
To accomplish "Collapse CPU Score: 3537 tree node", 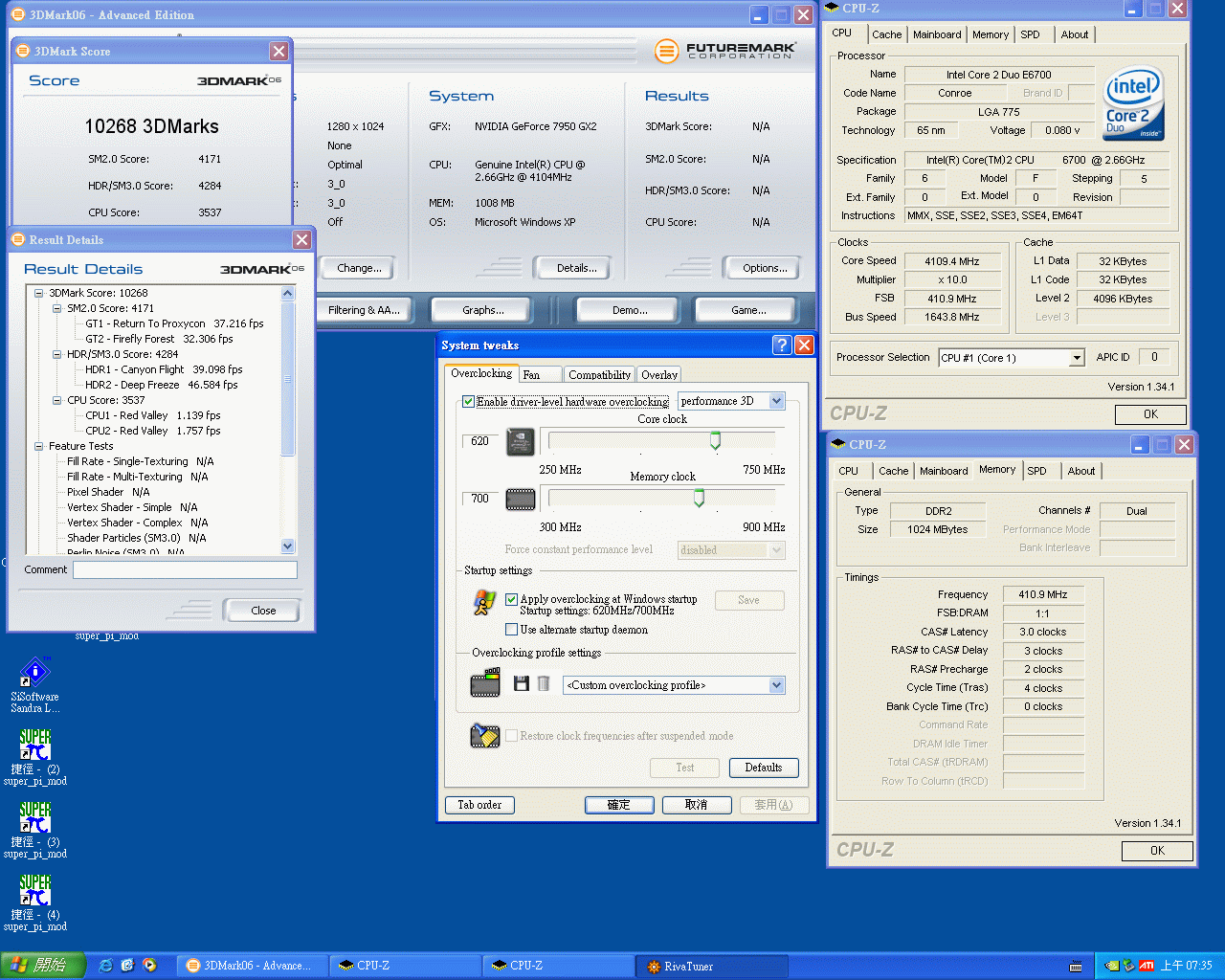I will pos(57,400).
